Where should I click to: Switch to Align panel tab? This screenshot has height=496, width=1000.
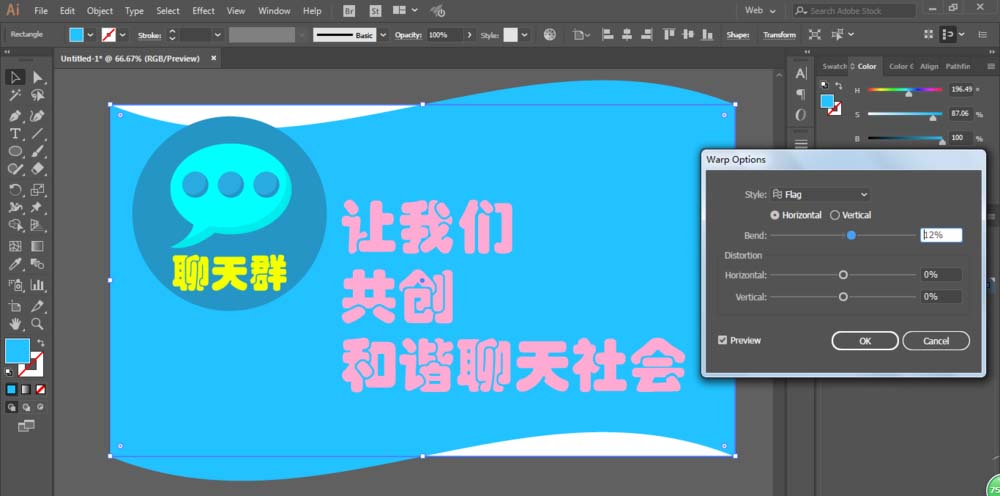pyautogui.click(x=929, y=66)
